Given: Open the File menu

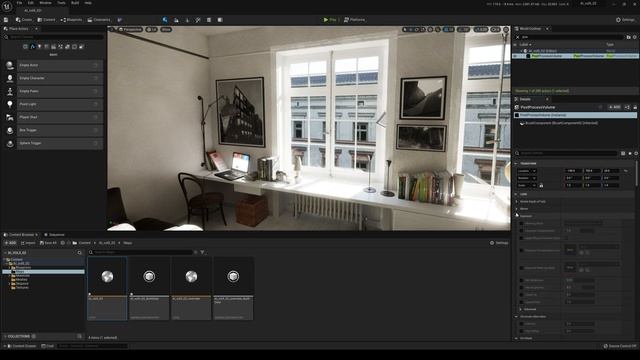Looking at the screenshot, I should 19,3.
